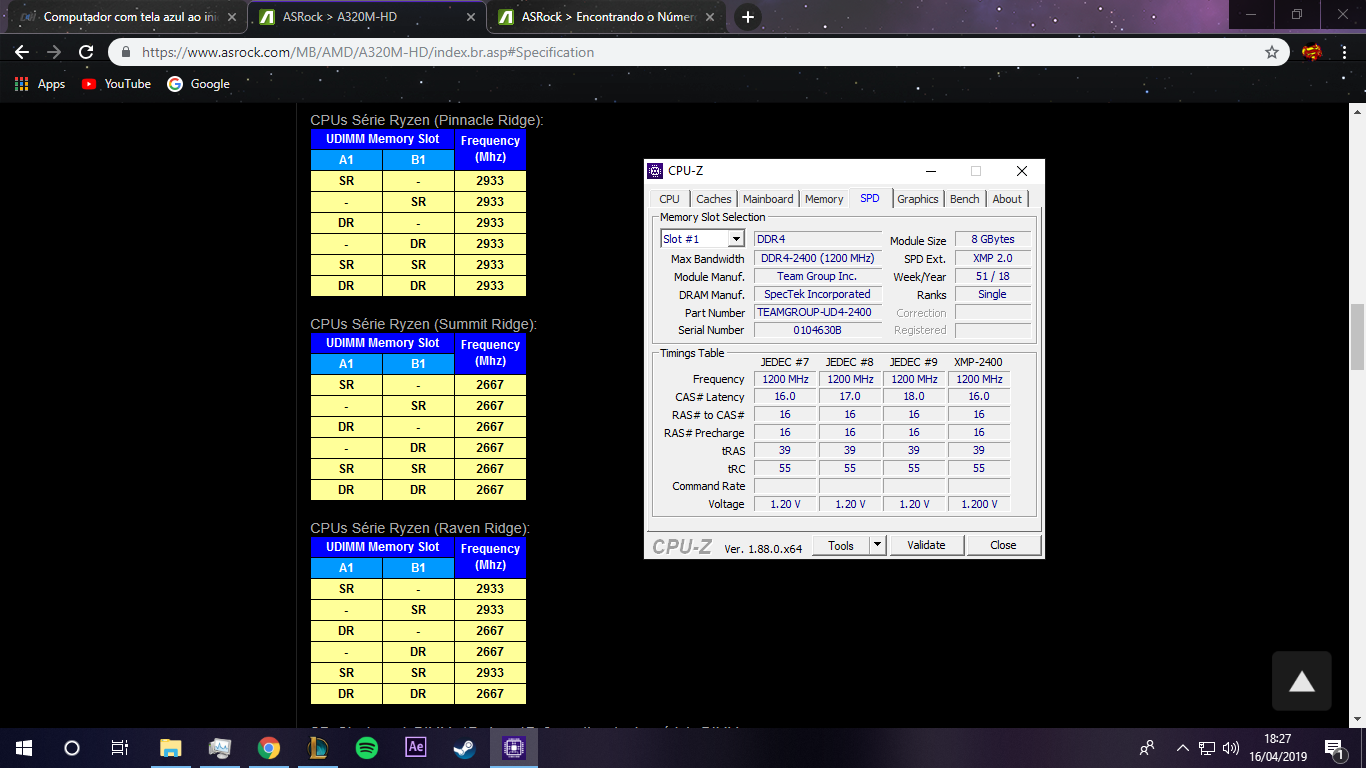Viewport: 1366px width, 768px height.
Task: Open the Chrome taskbar icon
Action: click(269, 747)
